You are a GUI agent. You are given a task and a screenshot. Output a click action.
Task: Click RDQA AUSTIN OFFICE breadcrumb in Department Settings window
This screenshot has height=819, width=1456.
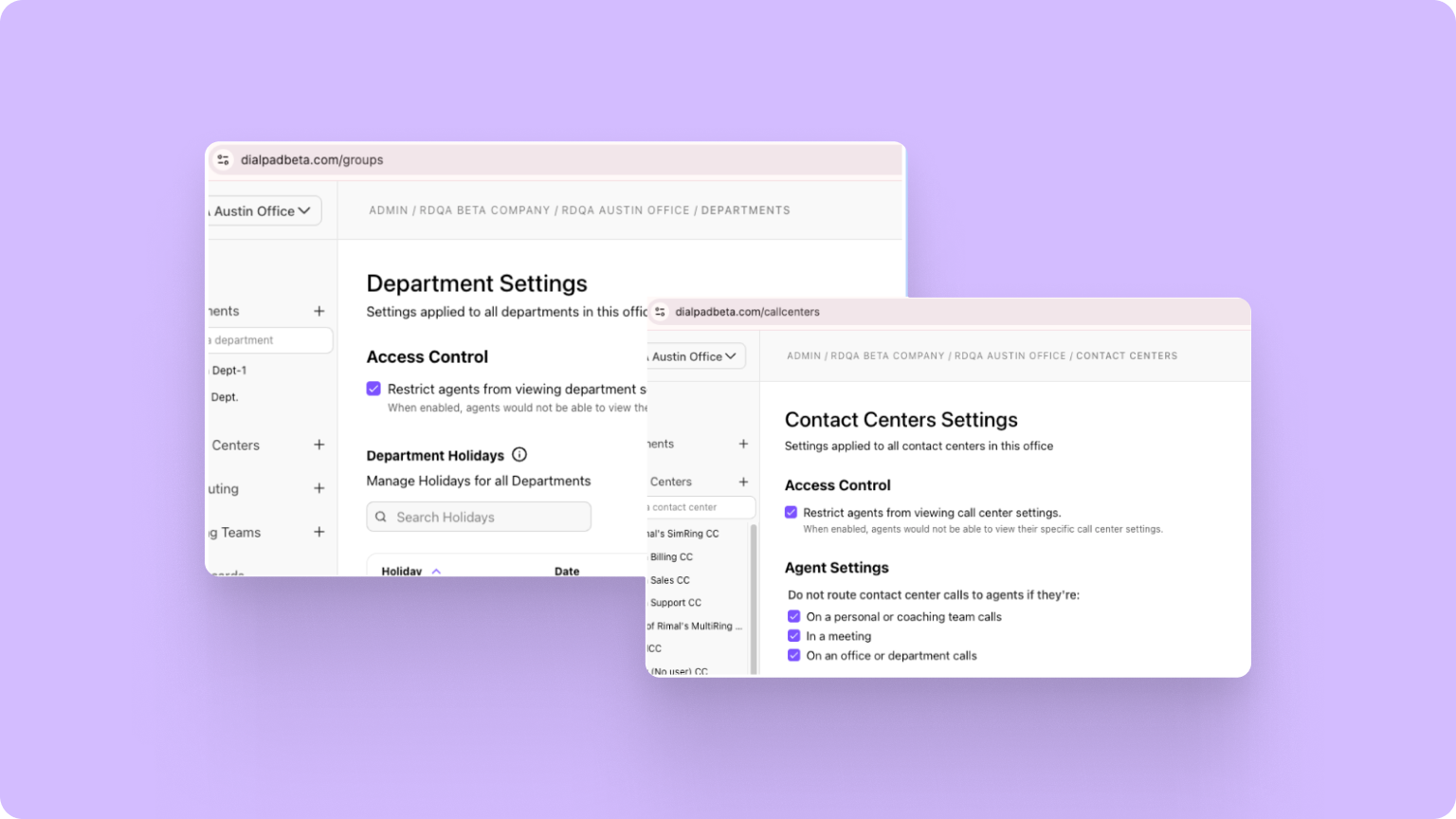pyautogui.click(x=626, y=210)
